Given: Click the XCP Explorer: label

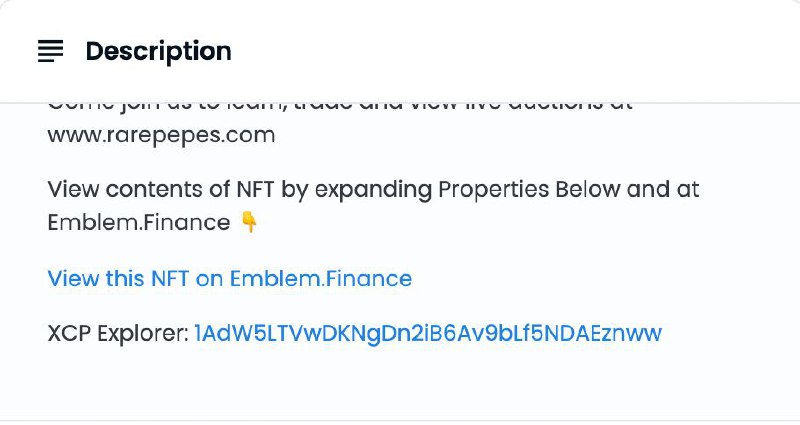Looking at the screenshot, I should [x=118, y=334].
